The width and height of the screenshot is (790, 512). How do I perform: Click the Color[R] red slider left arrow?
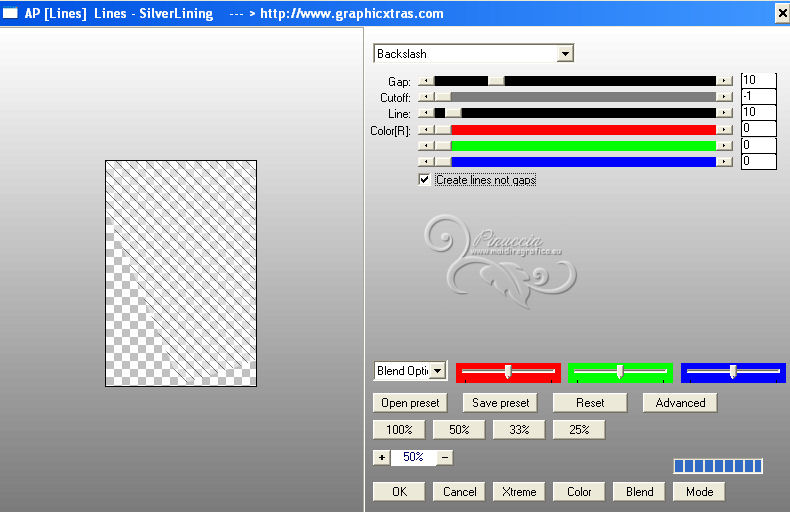click(x=426, y=130)
